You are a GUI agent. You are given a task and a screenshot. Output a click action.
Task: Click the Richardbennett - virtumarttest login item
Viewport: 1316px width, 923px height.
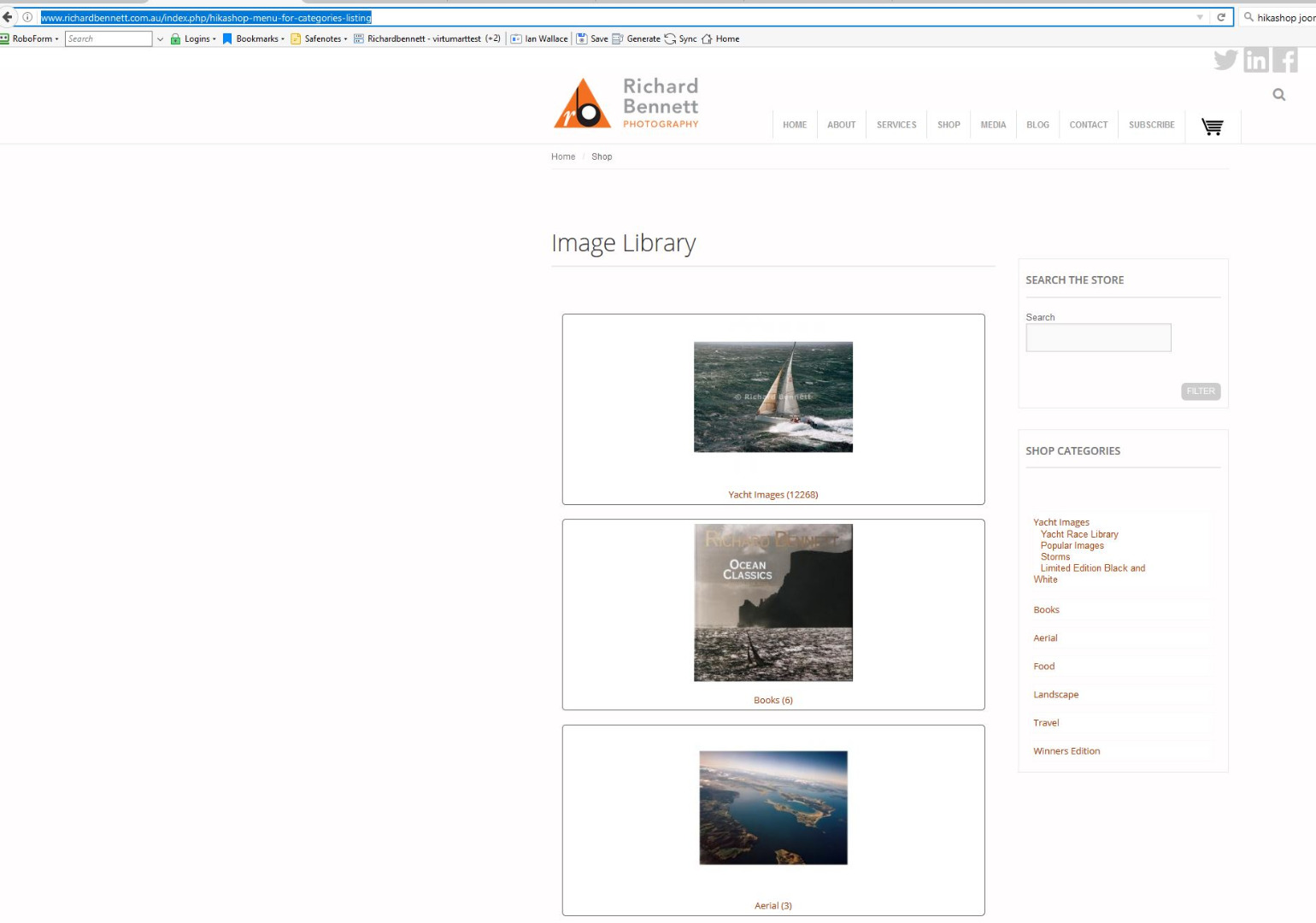pyautogui.click(x=417, y=38)
